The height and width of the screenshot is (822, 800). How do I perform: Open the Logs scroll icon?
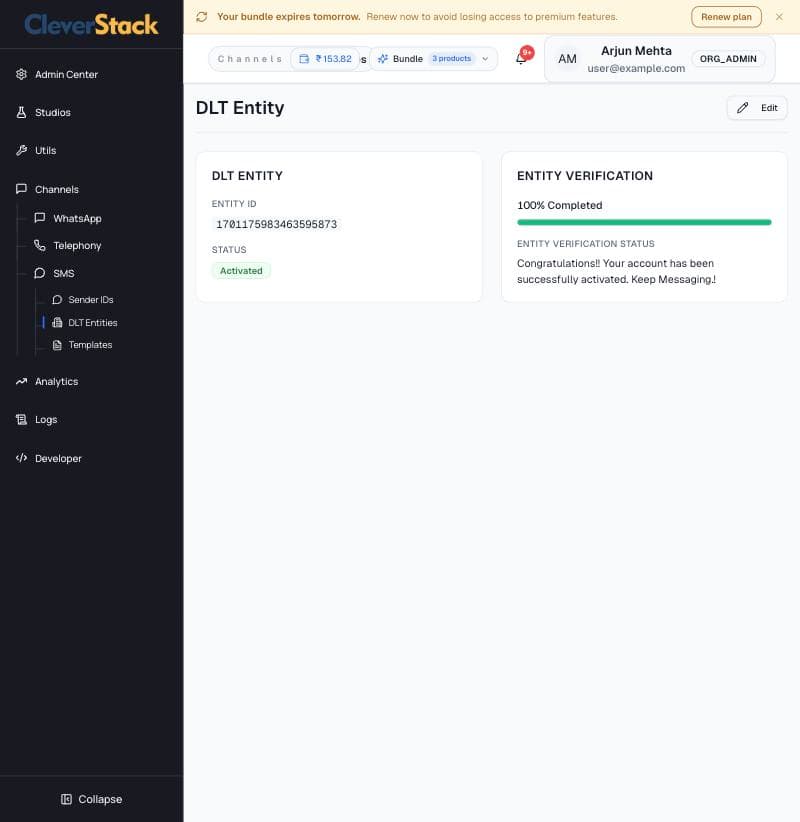[x=21, y=419]
